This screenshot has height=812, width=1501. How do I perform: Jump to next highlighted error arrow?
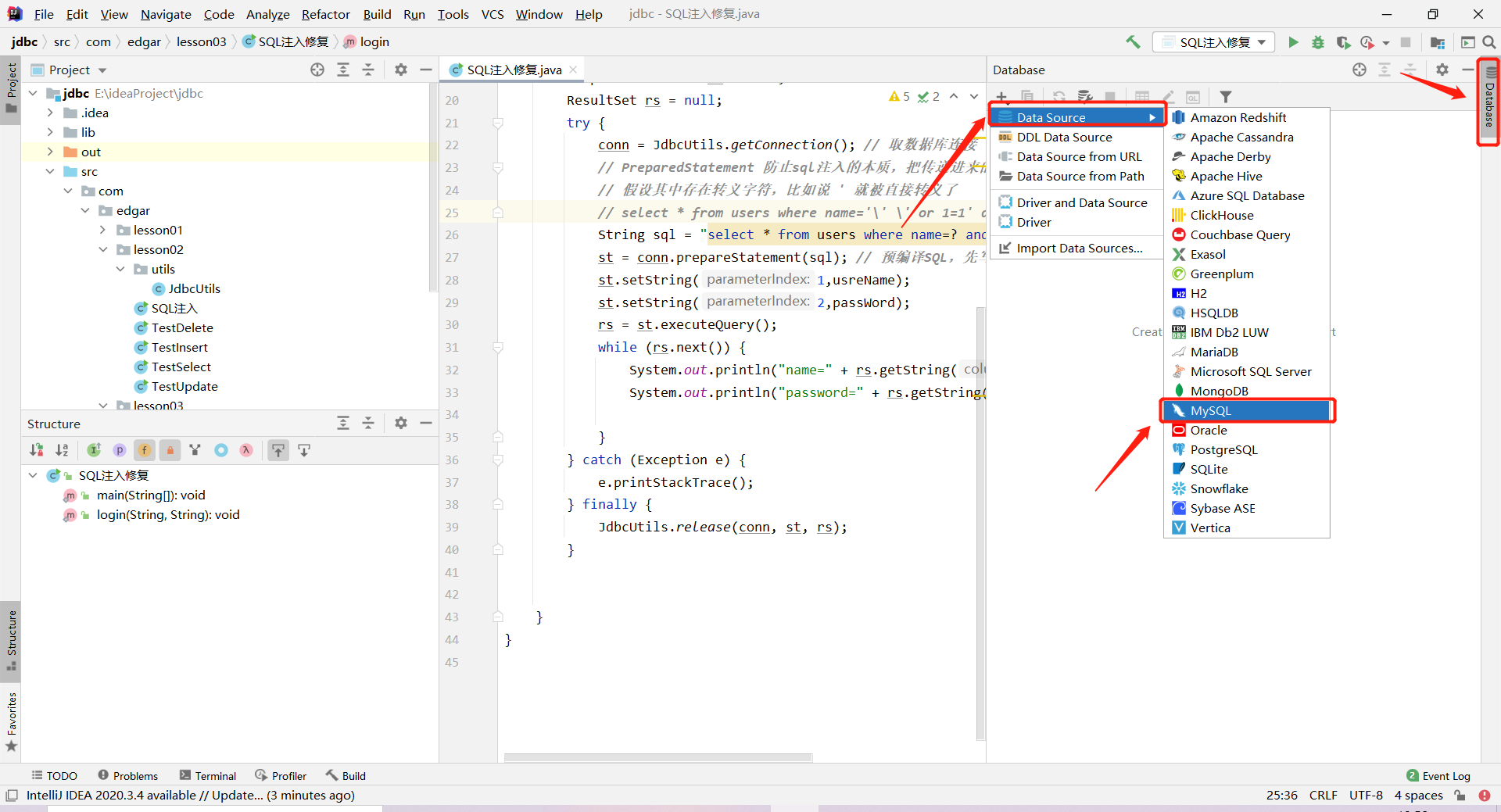974,97
